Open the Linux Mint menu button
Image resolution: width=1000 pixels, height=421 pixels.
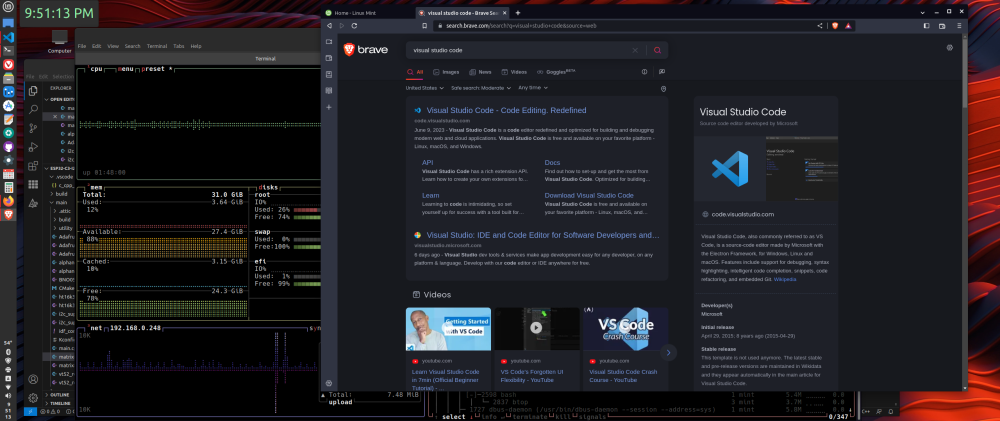point(8,8)
